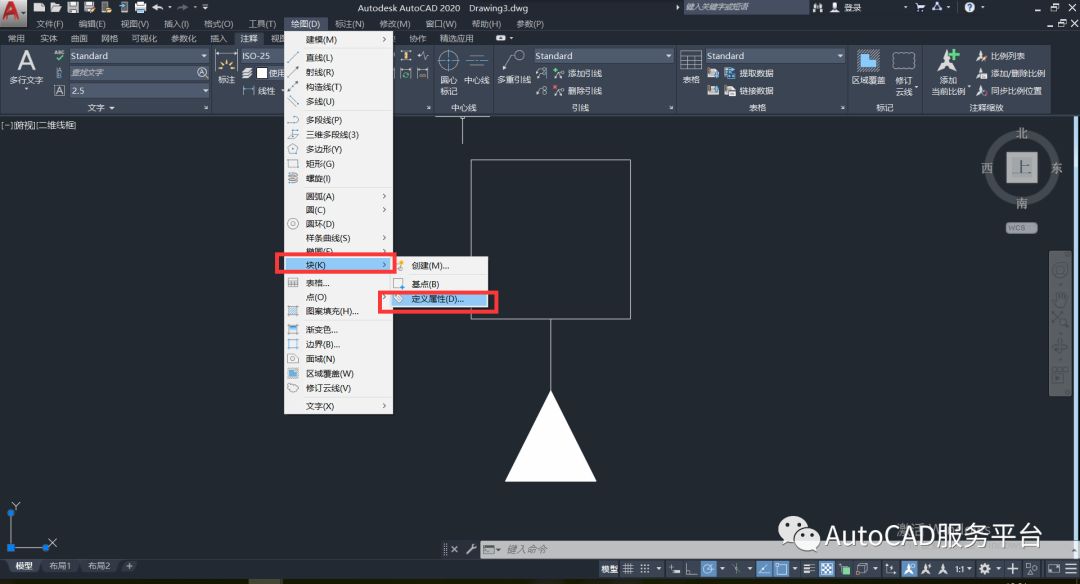Toggle polar tracking in status bar
Viewport: 1080px width, 584px height.
click(709, 568)
